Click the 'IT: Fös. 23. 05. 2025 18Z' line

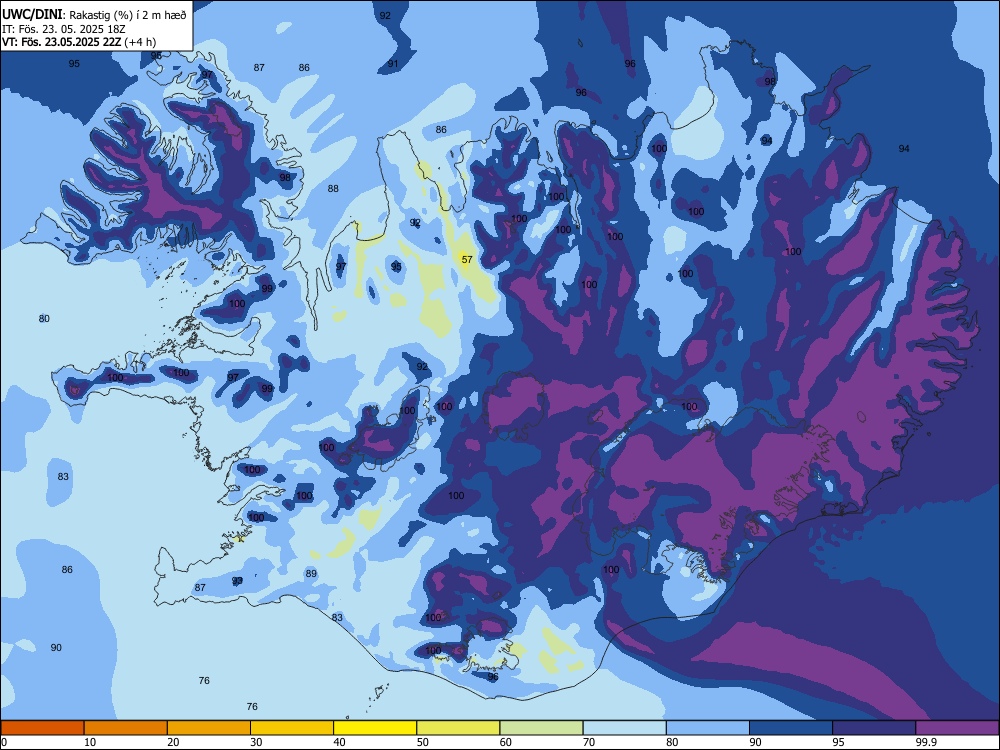pyautogui.click(x=64, y=29)
